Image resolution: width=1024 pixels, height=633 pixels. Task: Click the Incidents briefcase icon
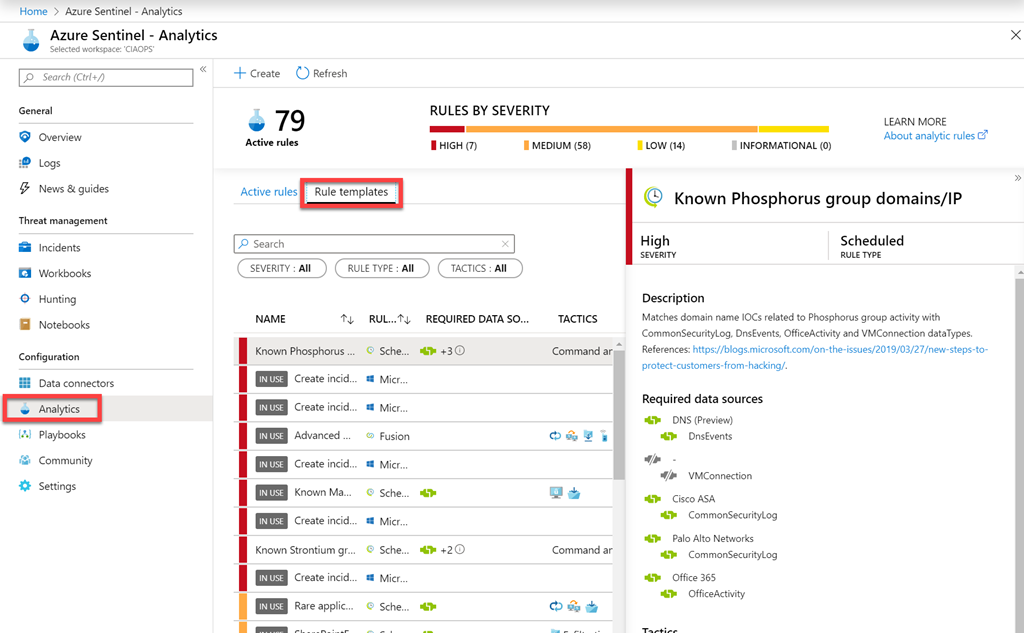[26, 247]
